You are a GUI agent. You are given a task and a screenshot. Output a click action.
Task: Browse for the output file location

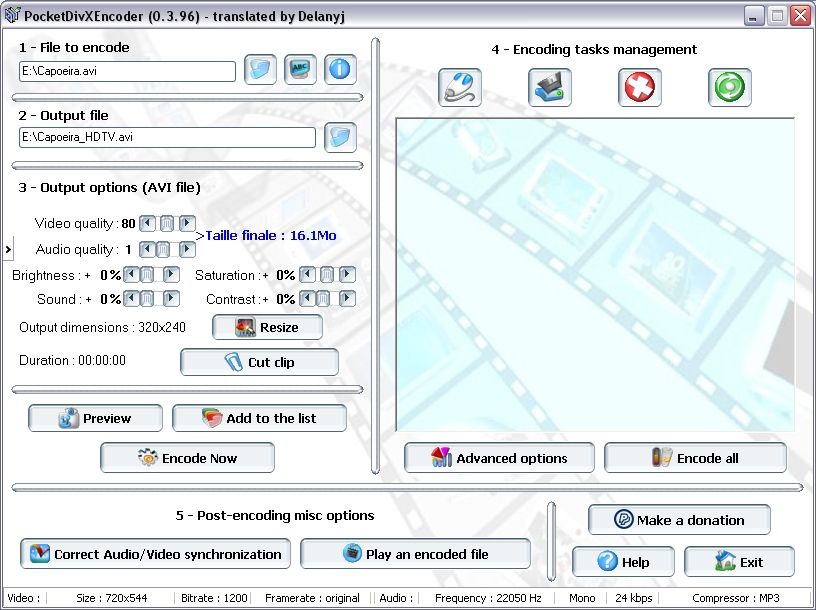340,137
